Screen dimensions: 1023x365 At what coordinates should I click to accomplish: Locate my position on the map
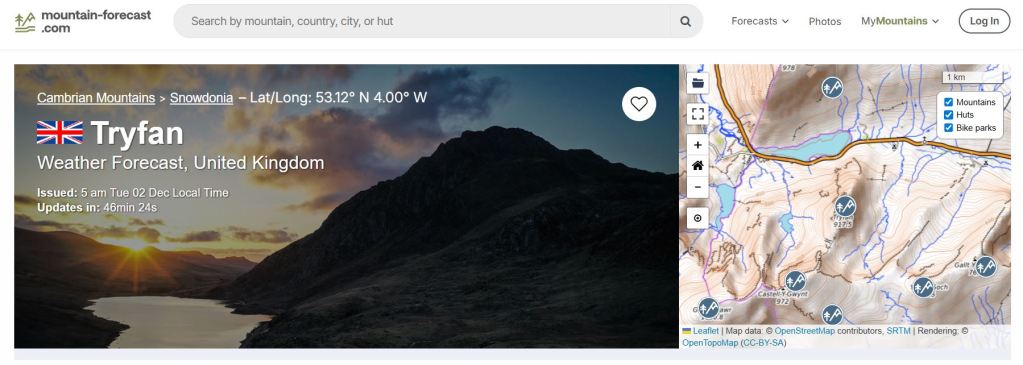tap(697, 218)
